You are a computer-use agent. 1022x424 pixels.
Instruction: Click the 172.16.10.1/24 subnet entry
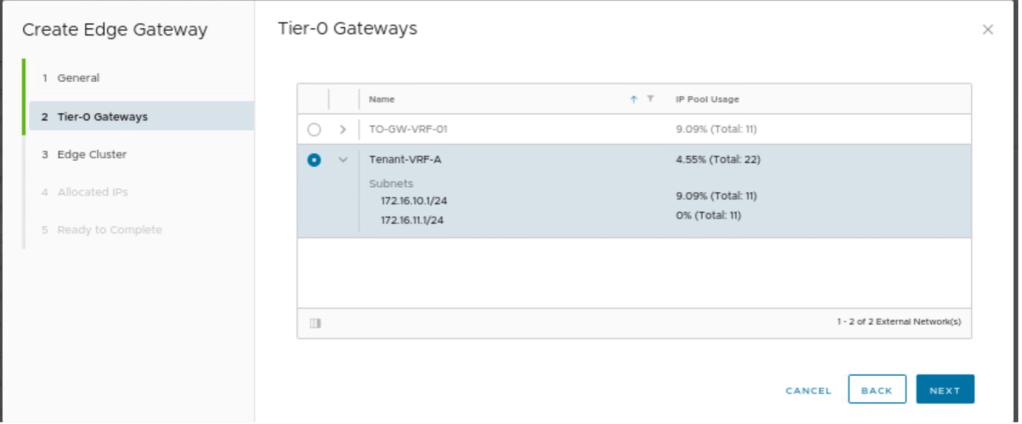tap(414, 201)
